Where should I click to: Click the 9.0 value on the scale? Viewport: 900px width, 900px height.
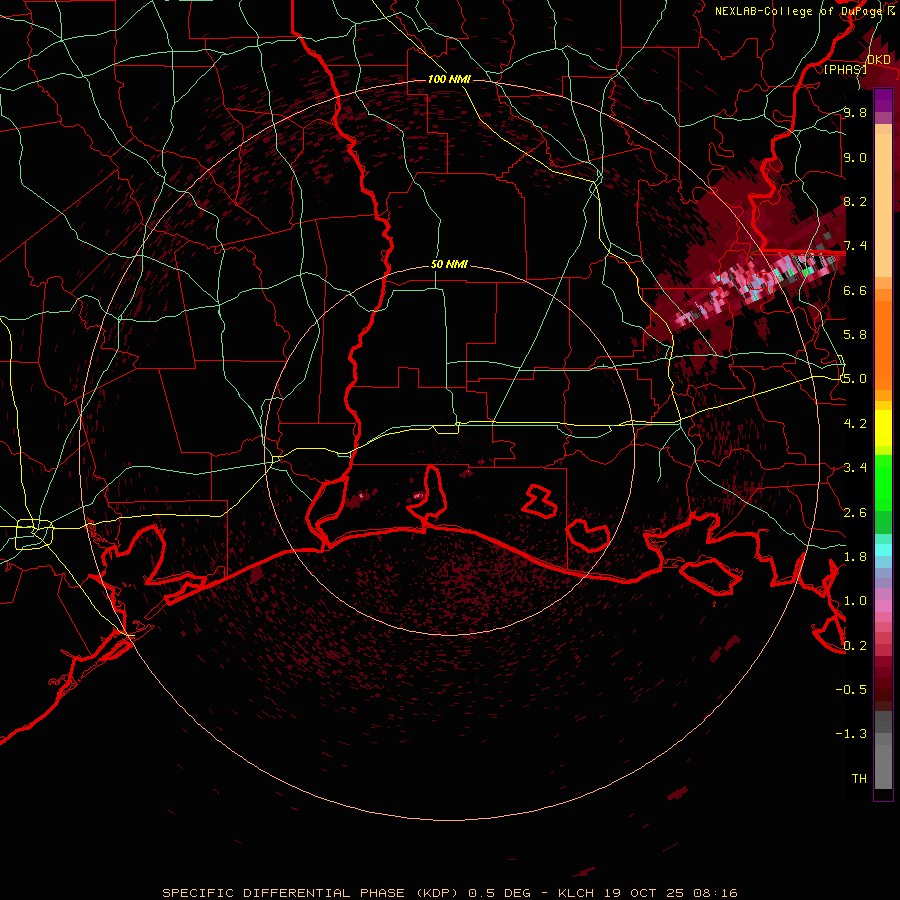click(855, 157)
